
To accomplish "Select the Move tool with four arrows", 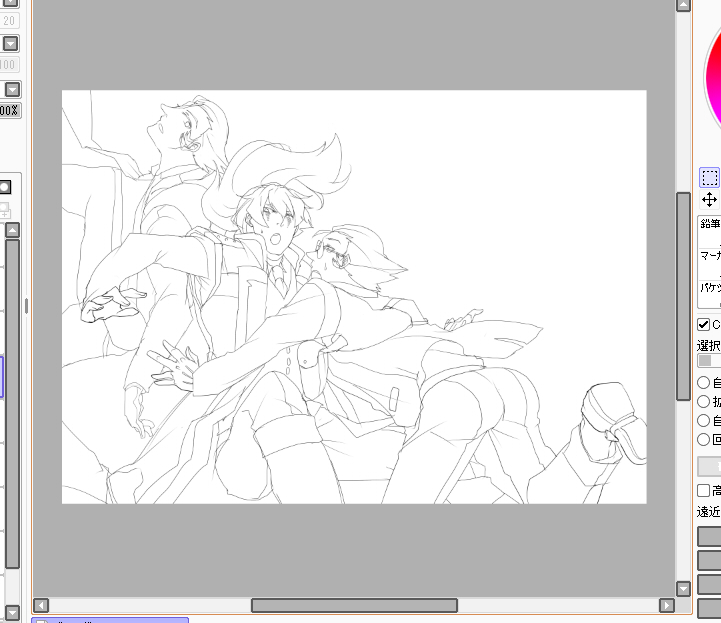I will click(710, 200).
